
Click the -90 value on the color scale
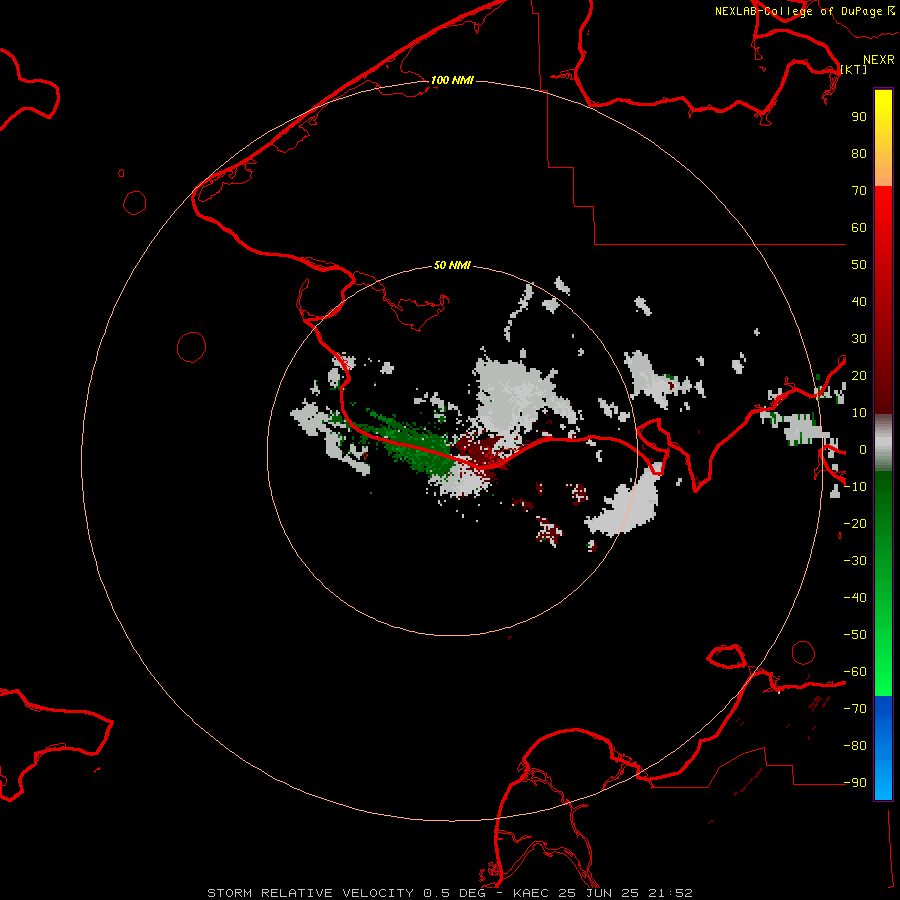(x=855, y=783)
